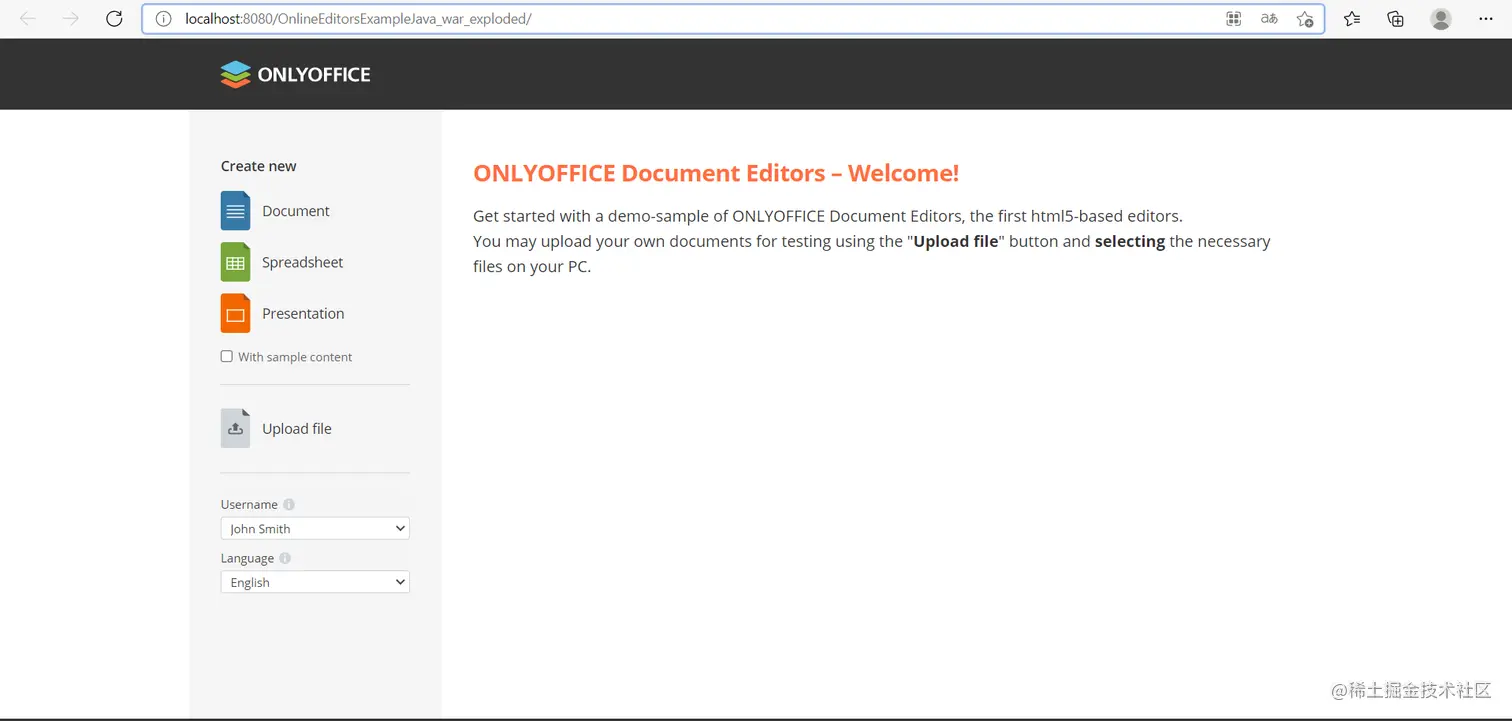Click the browser profile avatar
This screenshot has width=1512, height=721.
(x=1440, y=18)
